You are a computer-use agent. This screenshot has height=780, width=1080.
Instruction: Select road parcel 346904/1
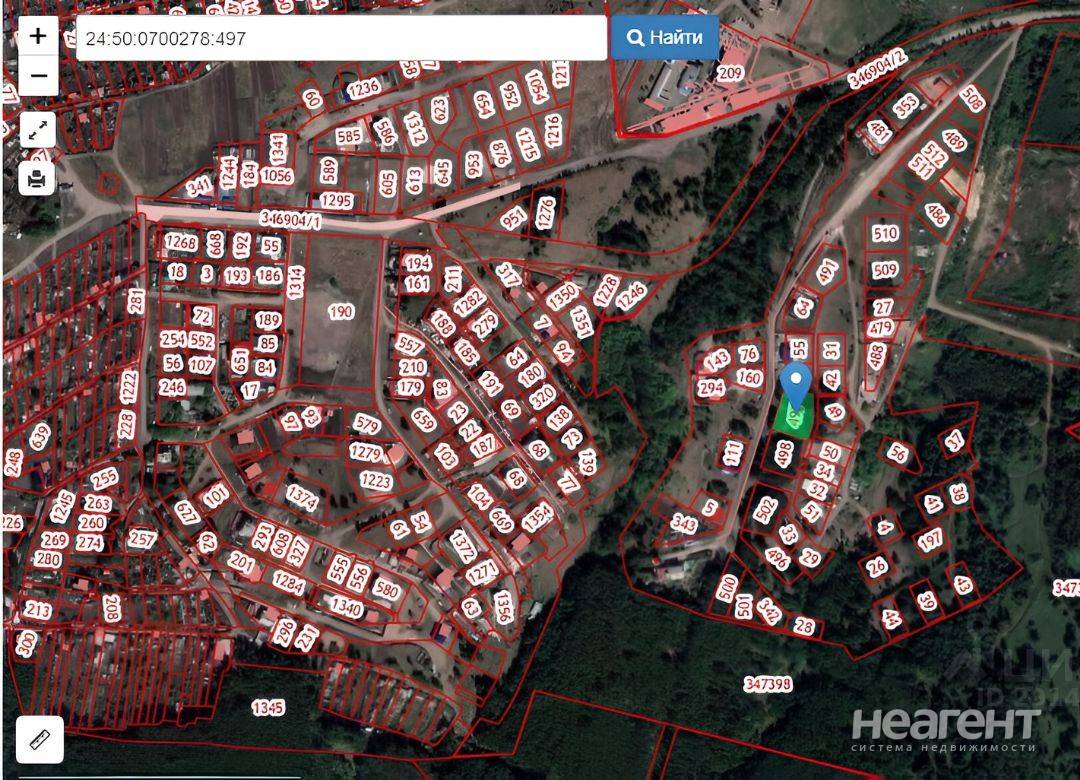pos(290,220)
